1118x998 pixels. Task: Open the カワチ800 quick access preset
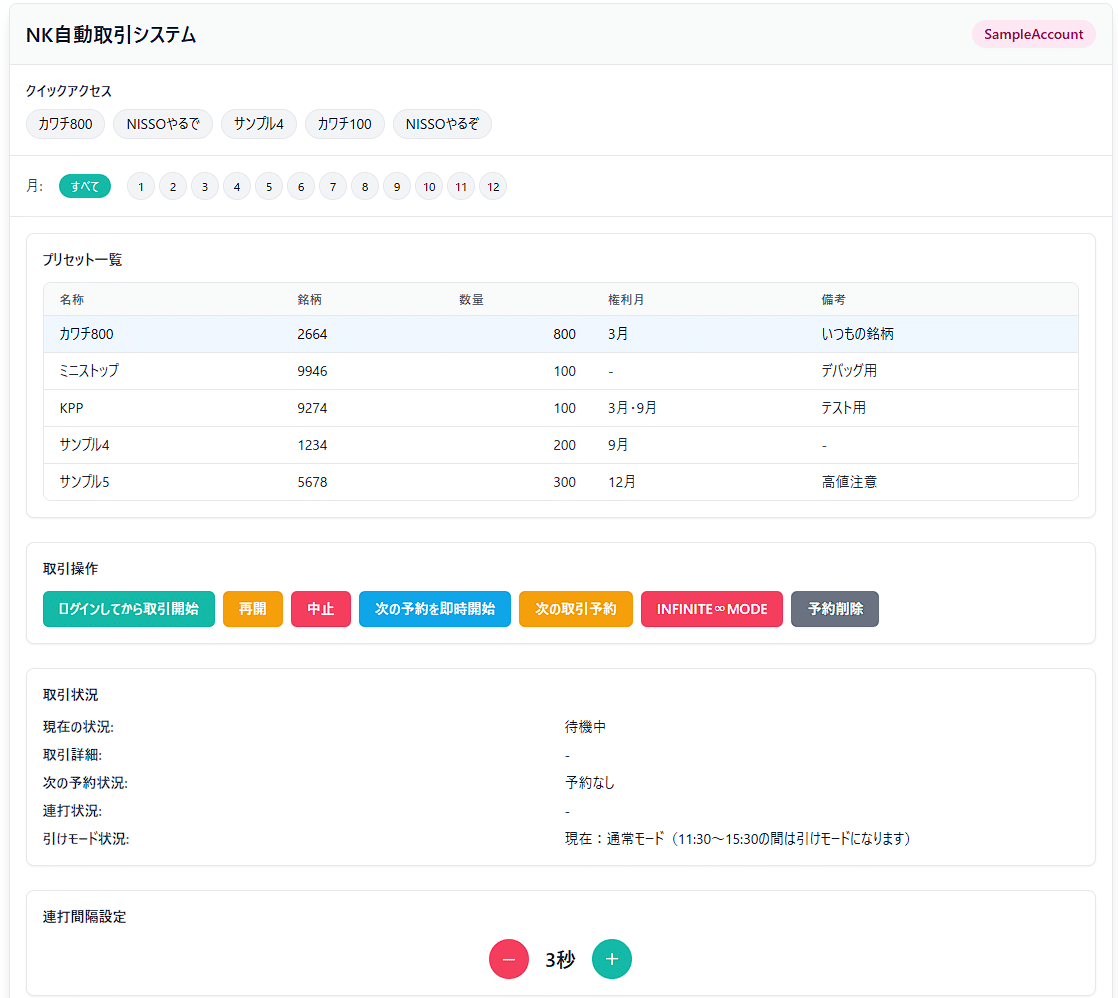point(65,124)
